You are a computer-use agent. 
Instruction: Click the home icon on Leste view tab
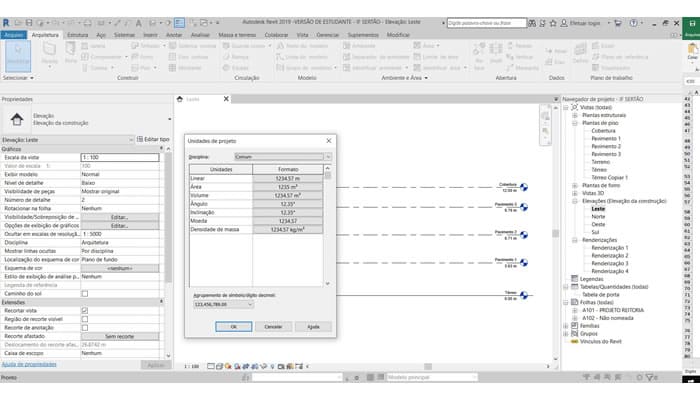pos(180,99)
